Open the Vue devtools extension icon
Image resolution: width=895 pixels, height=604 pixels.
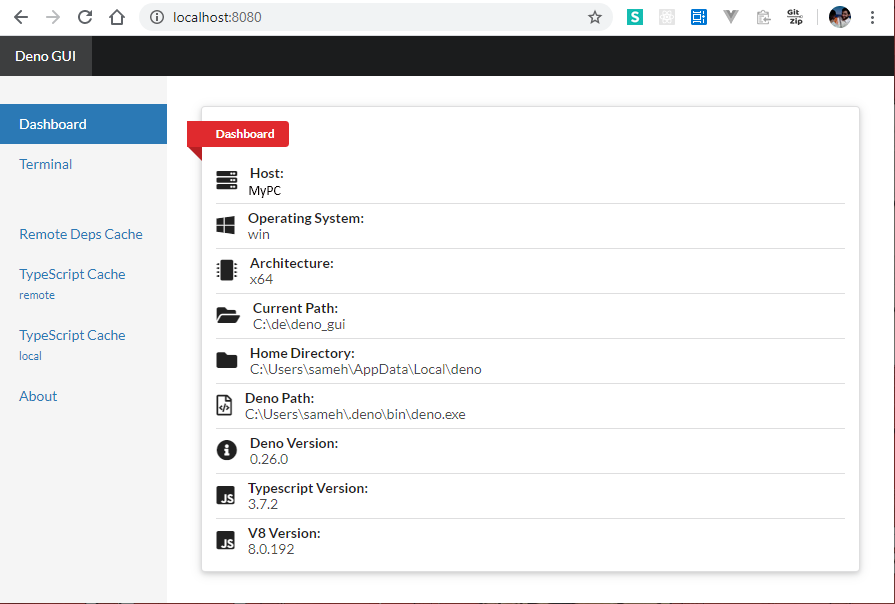731,17
